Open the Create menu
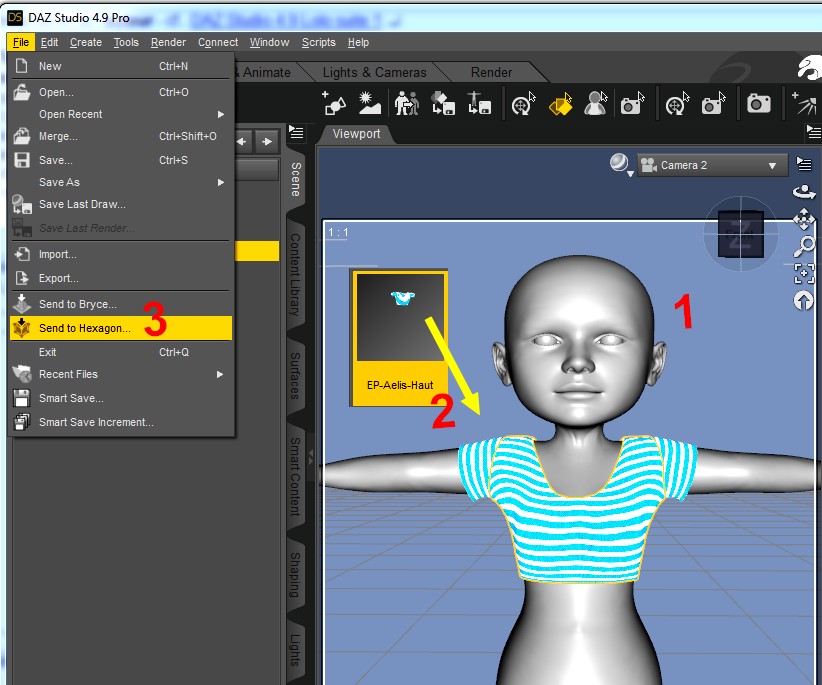This screenshot has height=685, width=822. pyautogui.click(x=86, y=42)
